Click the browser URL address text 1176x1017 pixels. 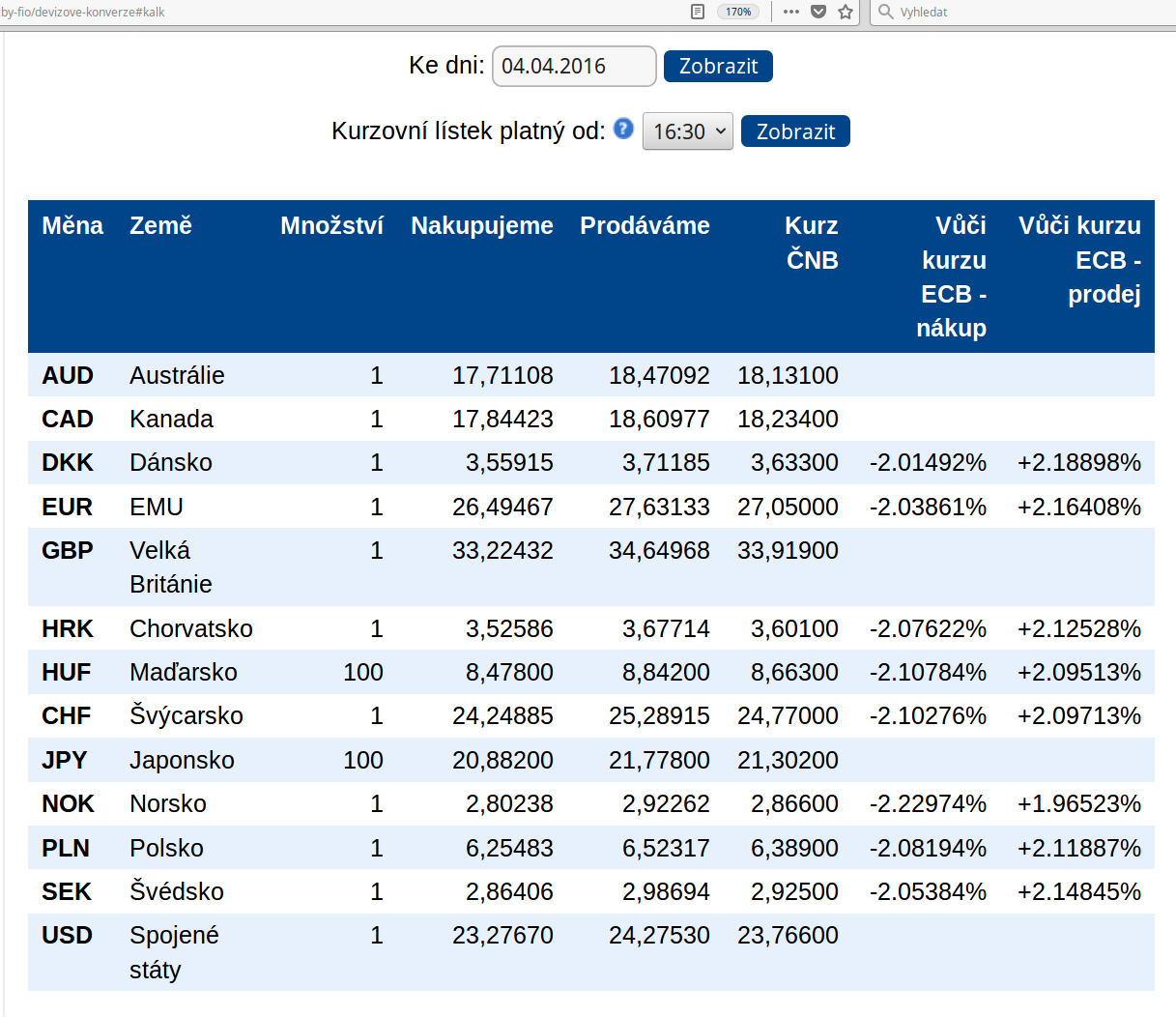coord(83,12)
